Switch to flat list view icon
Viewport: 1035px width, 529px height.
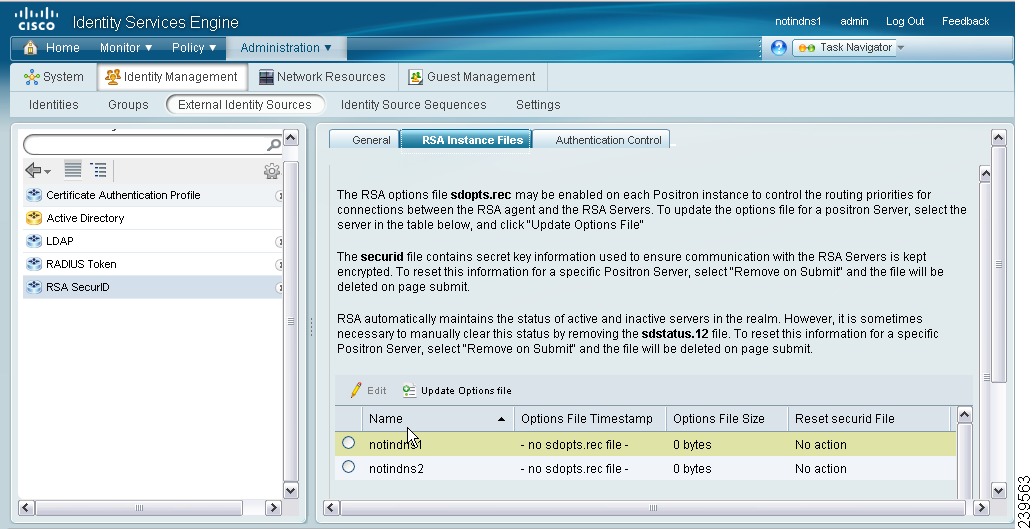pos(73,170)
